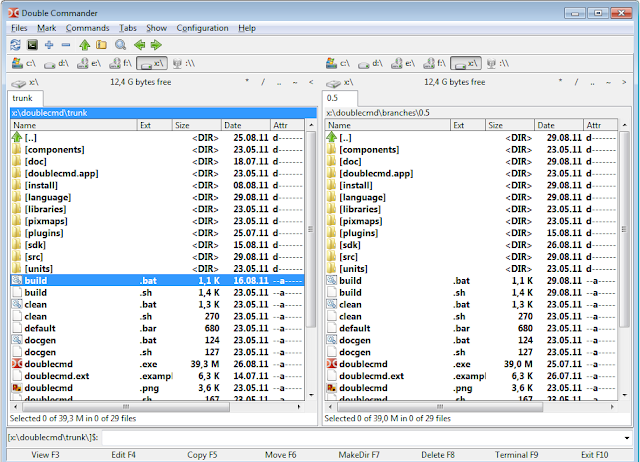Image resolution: width=640 pixels, height=462 pixels.
Task: Open the Tabs menu
Action: 128,28
